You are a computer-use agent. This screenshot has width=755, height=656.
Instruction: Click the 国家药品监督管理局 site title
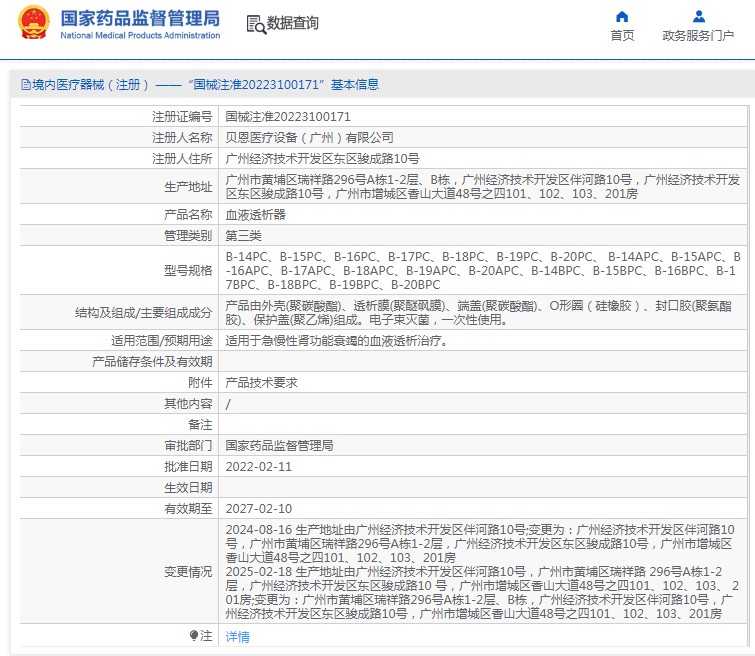coord(140,17)
